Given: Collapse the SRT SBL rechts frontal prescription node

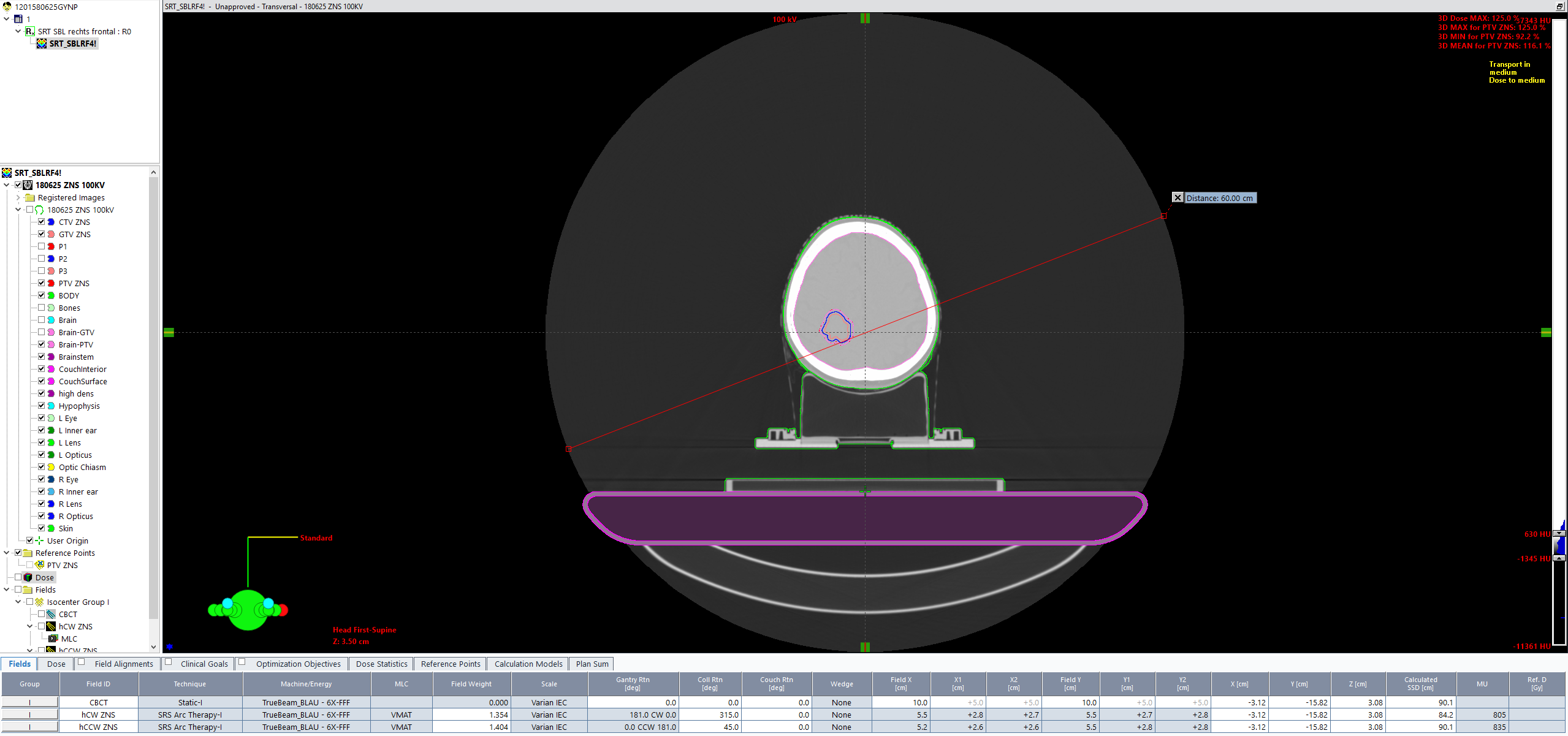Looking at the screenshot, I should click(18, 31).
